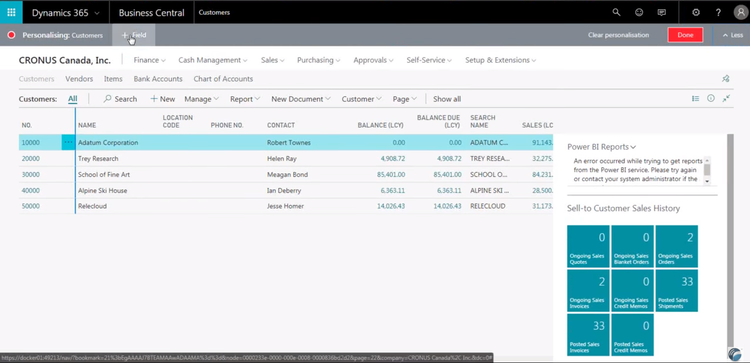Click the red personalising record indicator
Image resolution: width=750 pixels, height=363 pixels.
pyautogui.click(x=11, y=35)
